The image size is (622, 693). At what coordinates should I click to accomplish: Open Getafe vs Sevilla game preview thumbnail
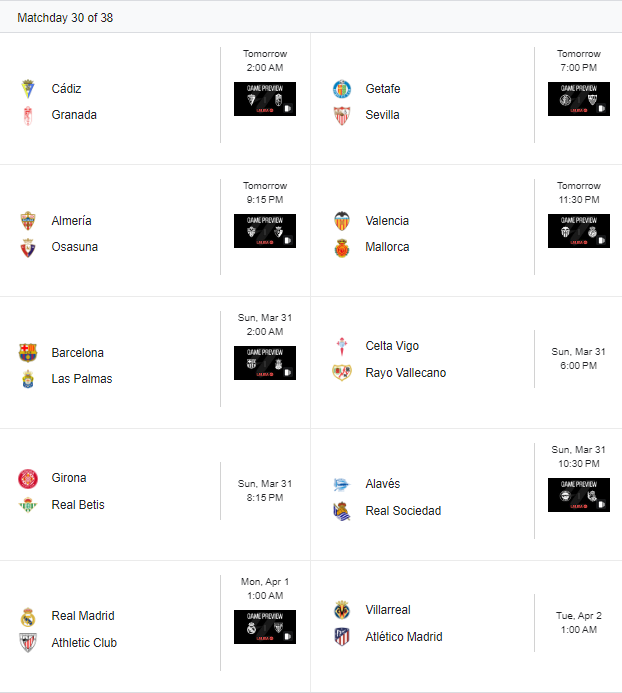pyautogui.click(x=579, y=99)
